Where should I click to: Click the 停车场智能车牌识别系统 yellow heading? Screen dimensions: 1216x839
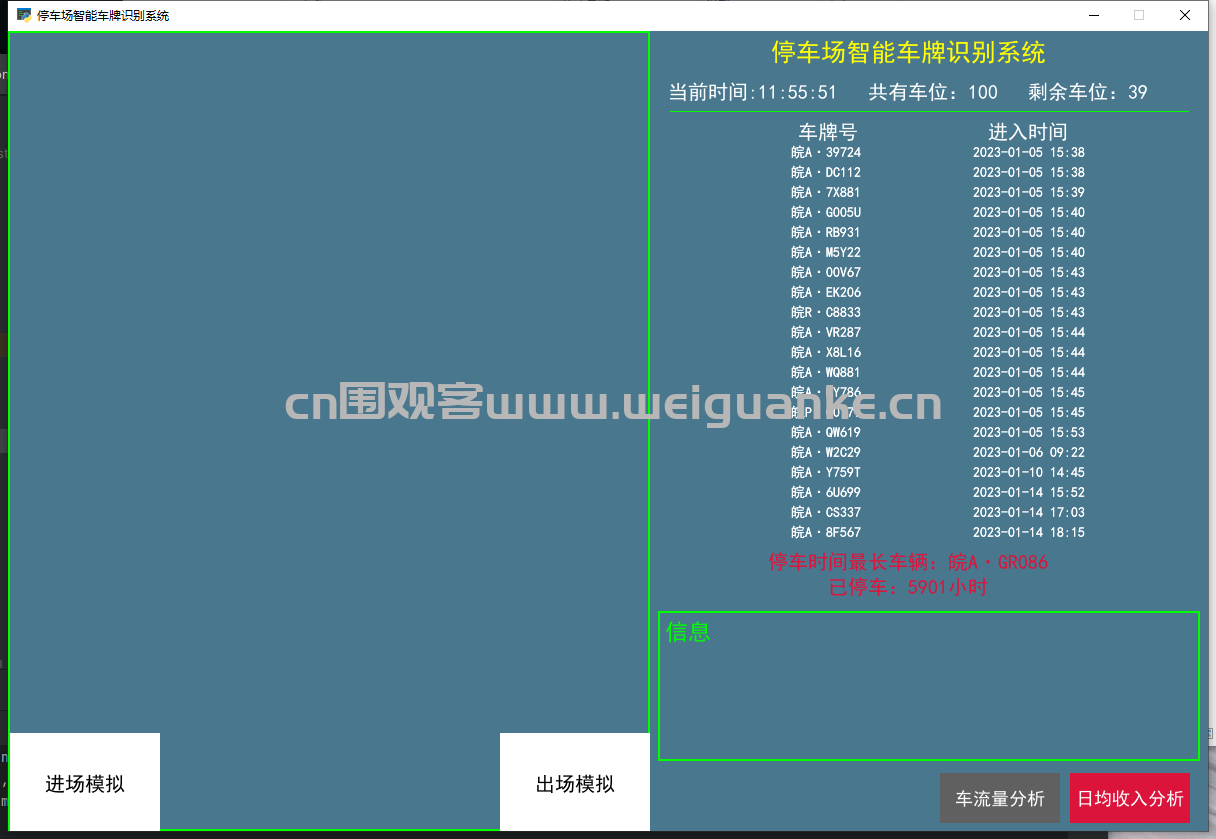point(908,52)
